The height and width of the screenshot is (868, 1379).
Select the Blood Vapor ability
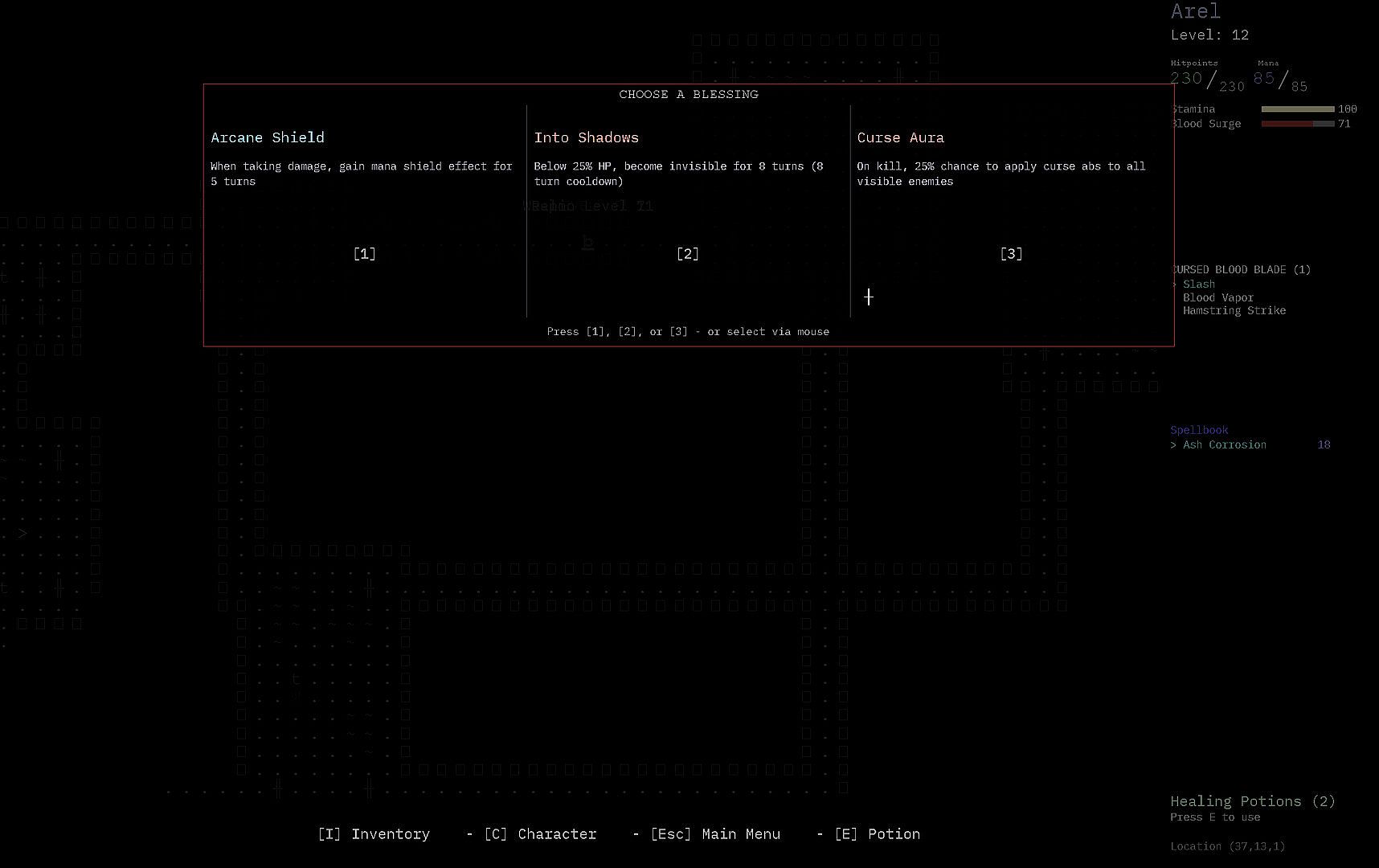pos(1217,297)
